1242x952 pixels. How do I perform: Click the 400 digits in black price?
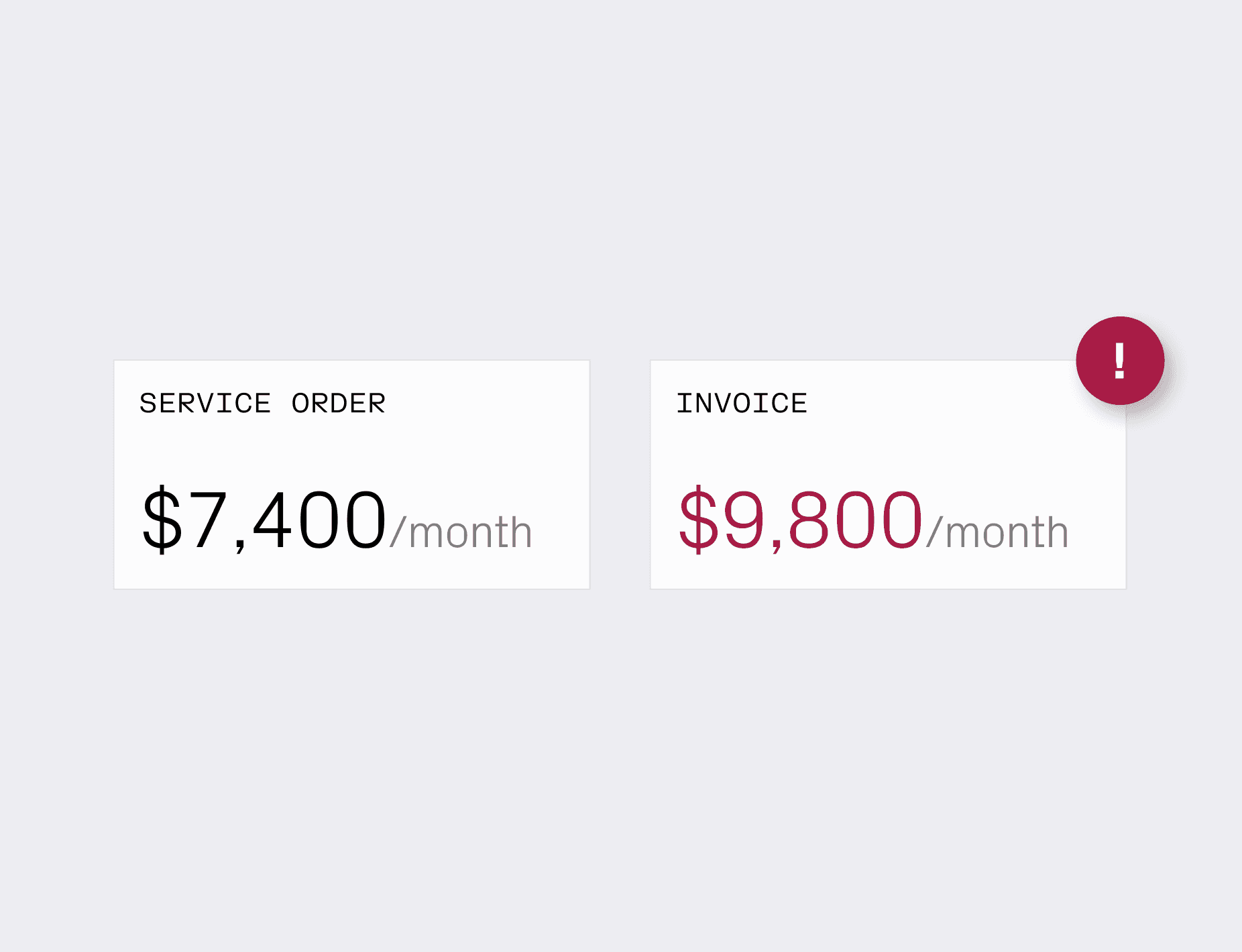(x=320, y=520)
